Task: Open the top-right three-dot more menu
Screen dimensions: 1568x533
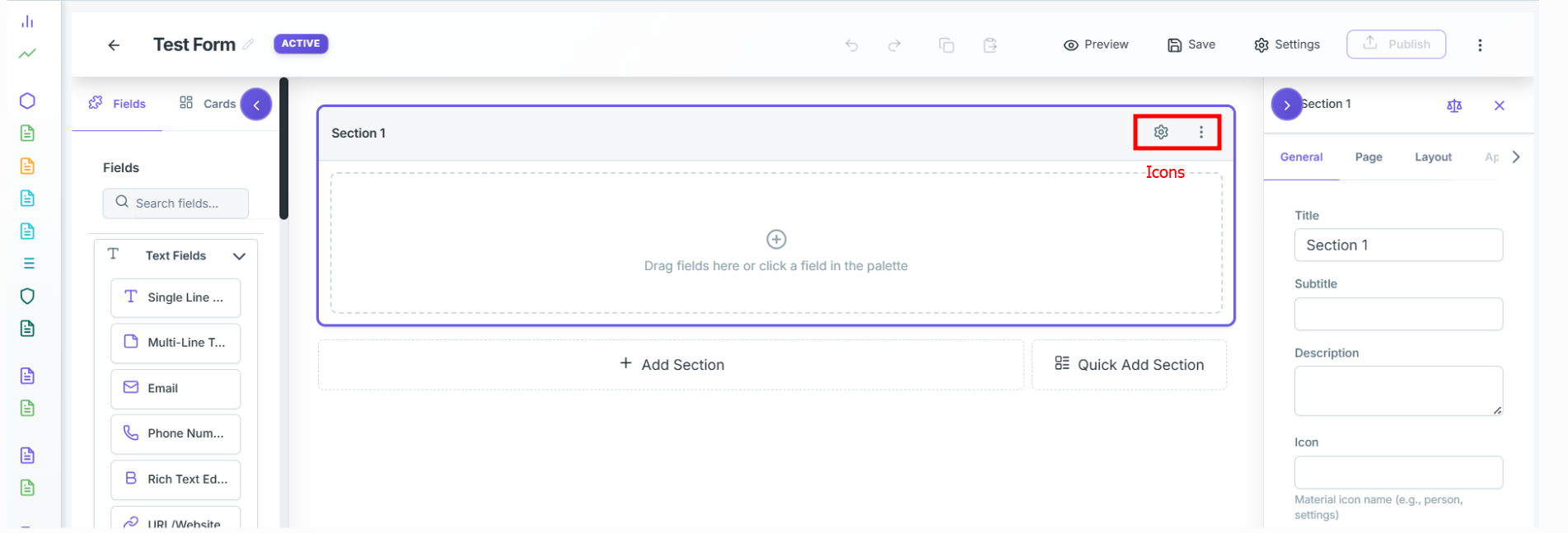Action: pos(1480,45)
